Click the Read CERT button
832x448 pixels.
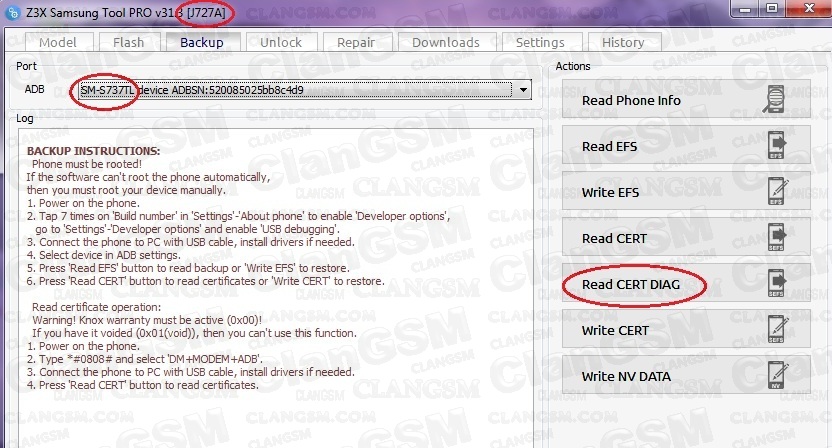click(x=686, y=238)
